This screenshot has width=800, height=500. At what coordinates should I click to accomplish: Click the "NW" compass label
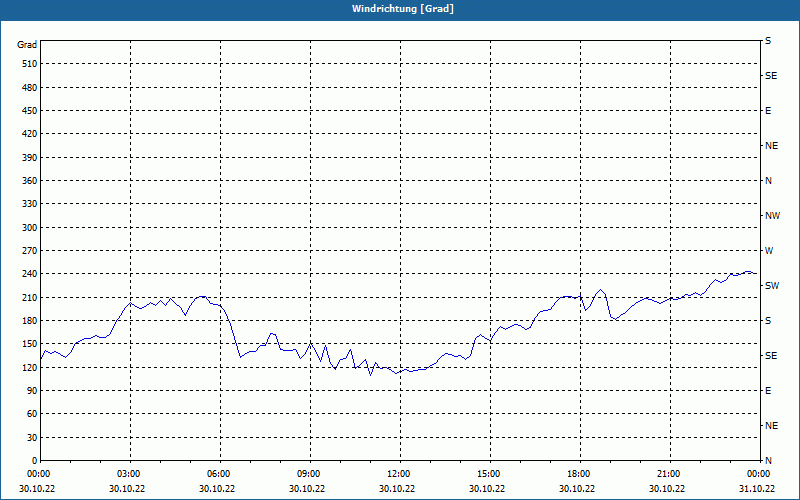(x=772, y=216)
